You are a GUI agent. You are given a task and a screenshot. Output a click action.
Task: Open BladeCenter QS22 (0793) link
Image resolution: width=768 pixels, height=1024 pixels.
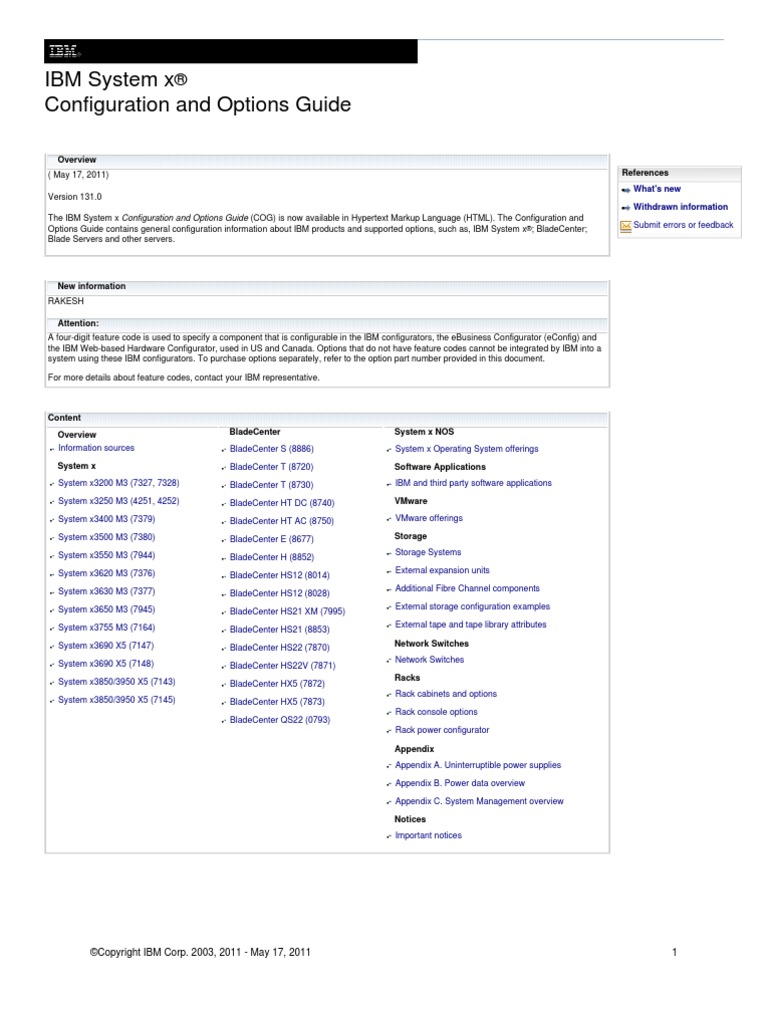(x=280, y=720)
